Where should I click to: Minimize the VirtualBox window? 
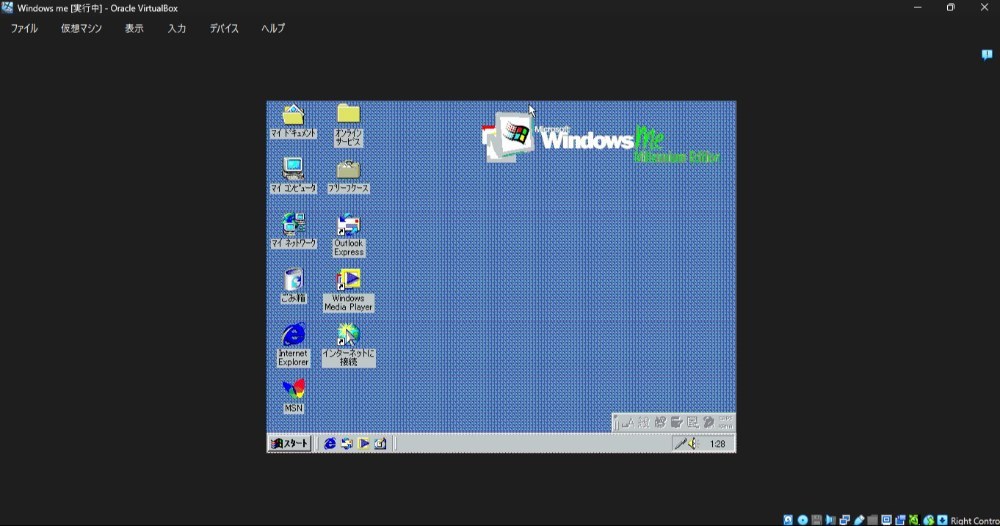tap(917, 8)
